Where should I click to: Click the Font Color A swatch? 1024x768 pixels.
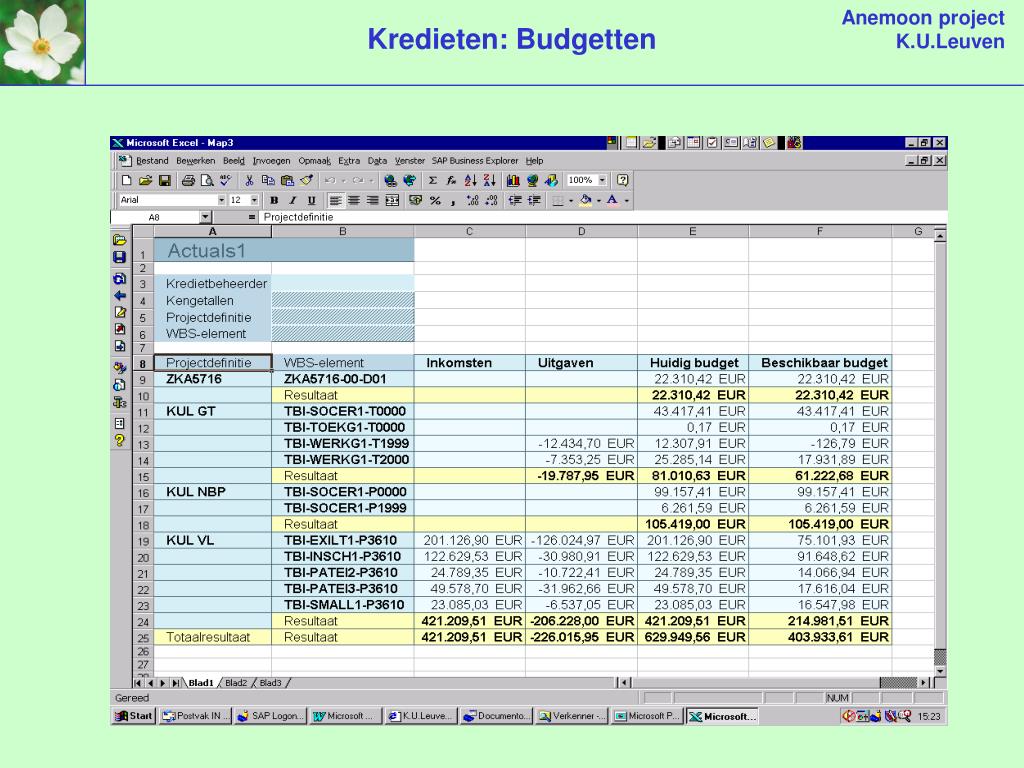click(x=613, y=200)
